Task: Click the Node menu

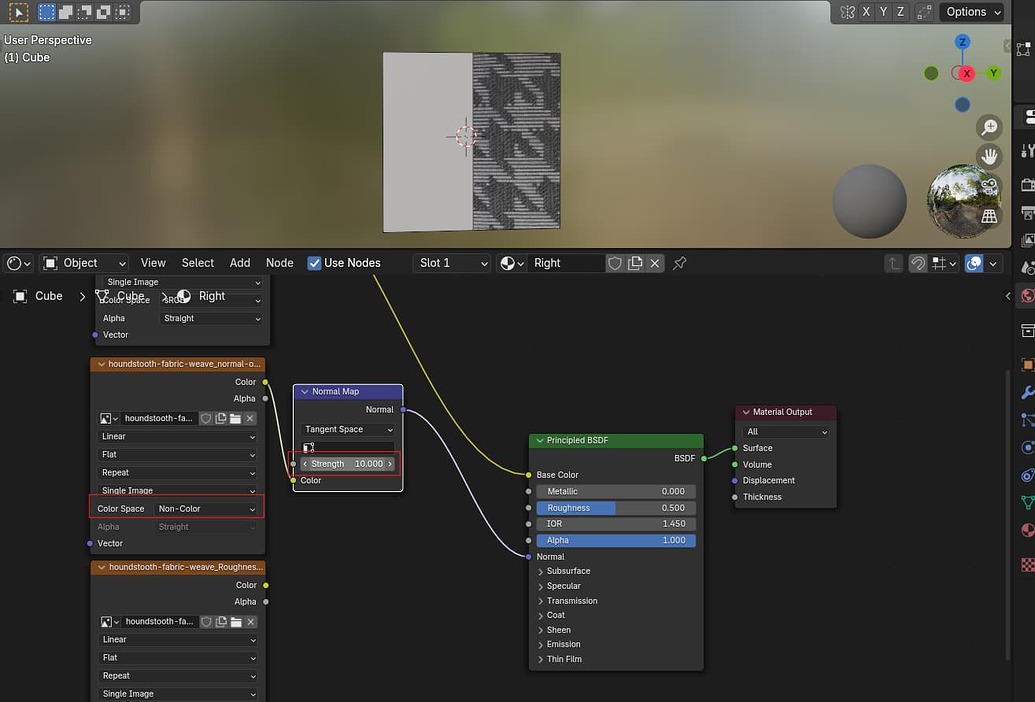Action: coord(279,263)
